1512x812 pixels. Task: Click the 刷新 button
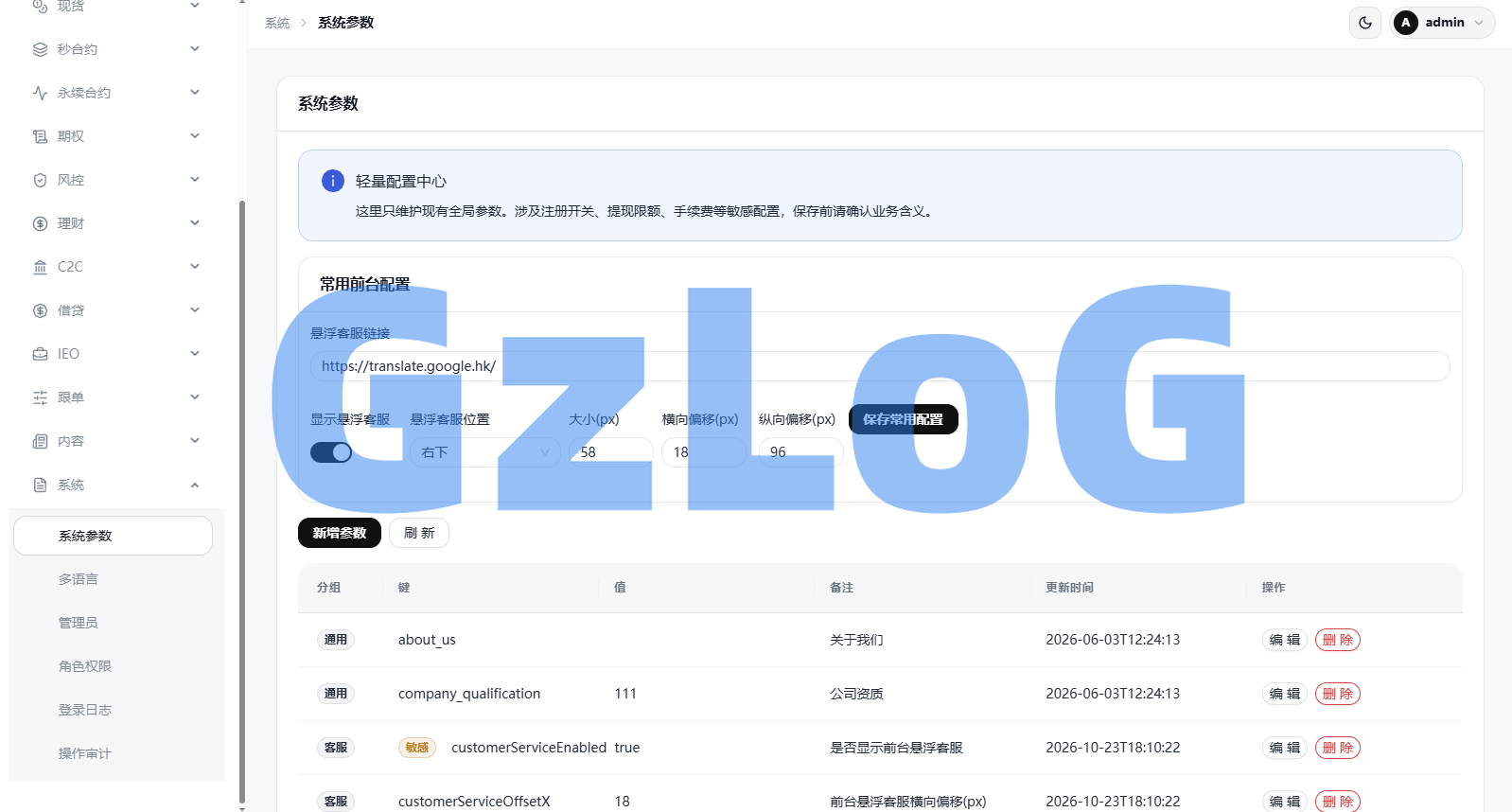coord(419,533)
